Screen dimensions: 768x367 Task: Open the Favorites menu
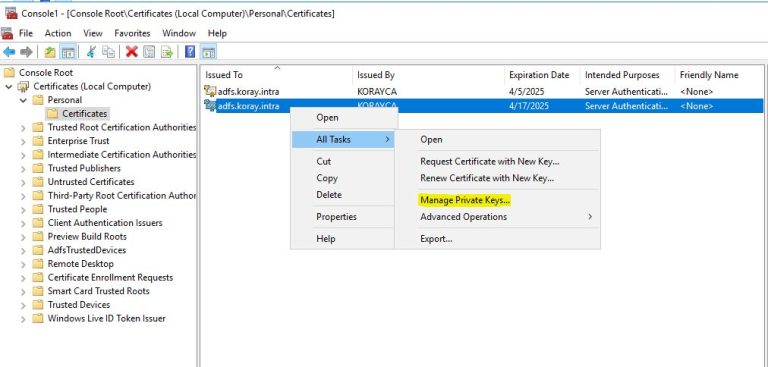132,33
